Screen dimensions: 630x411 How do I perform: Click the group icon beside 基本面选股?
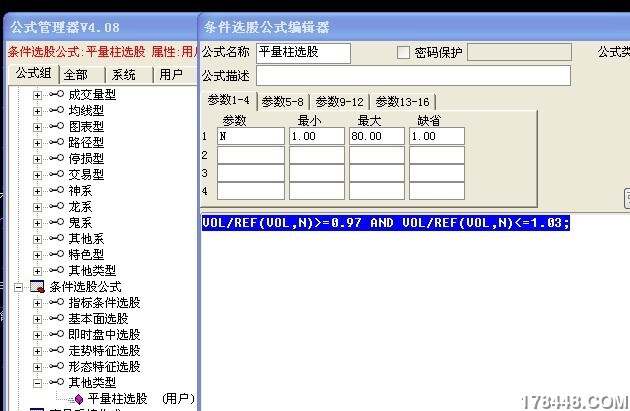coord(56,318)
